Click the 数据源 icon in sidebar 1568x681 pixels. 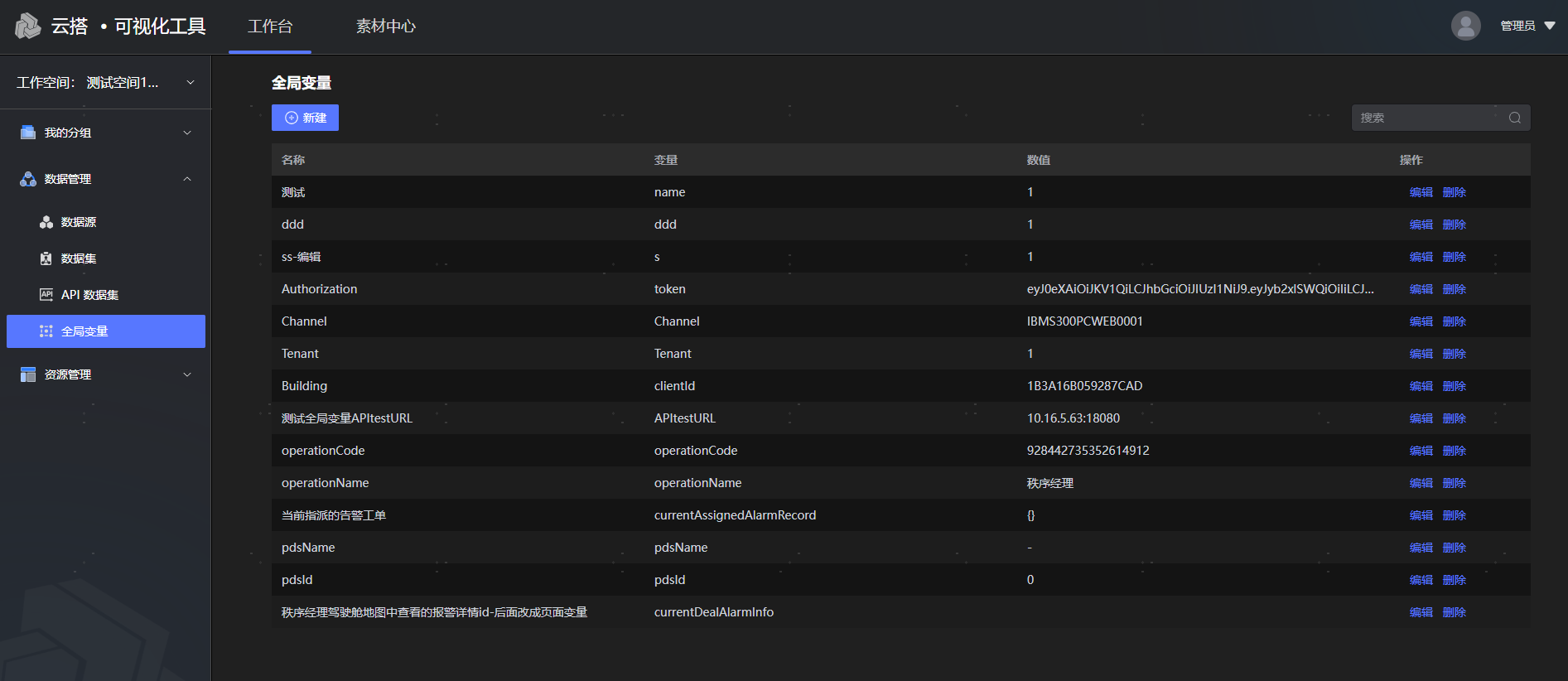[46, 222]
